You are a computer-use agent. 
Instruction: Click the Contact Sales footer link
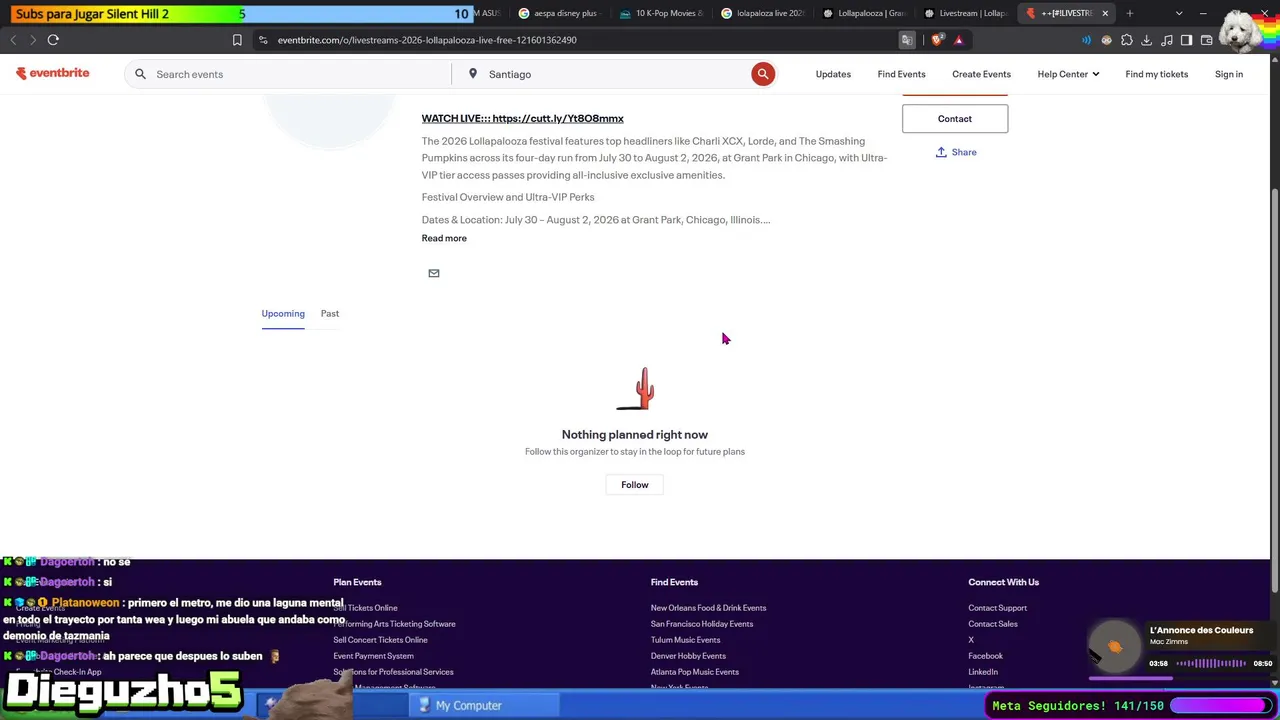993,624
